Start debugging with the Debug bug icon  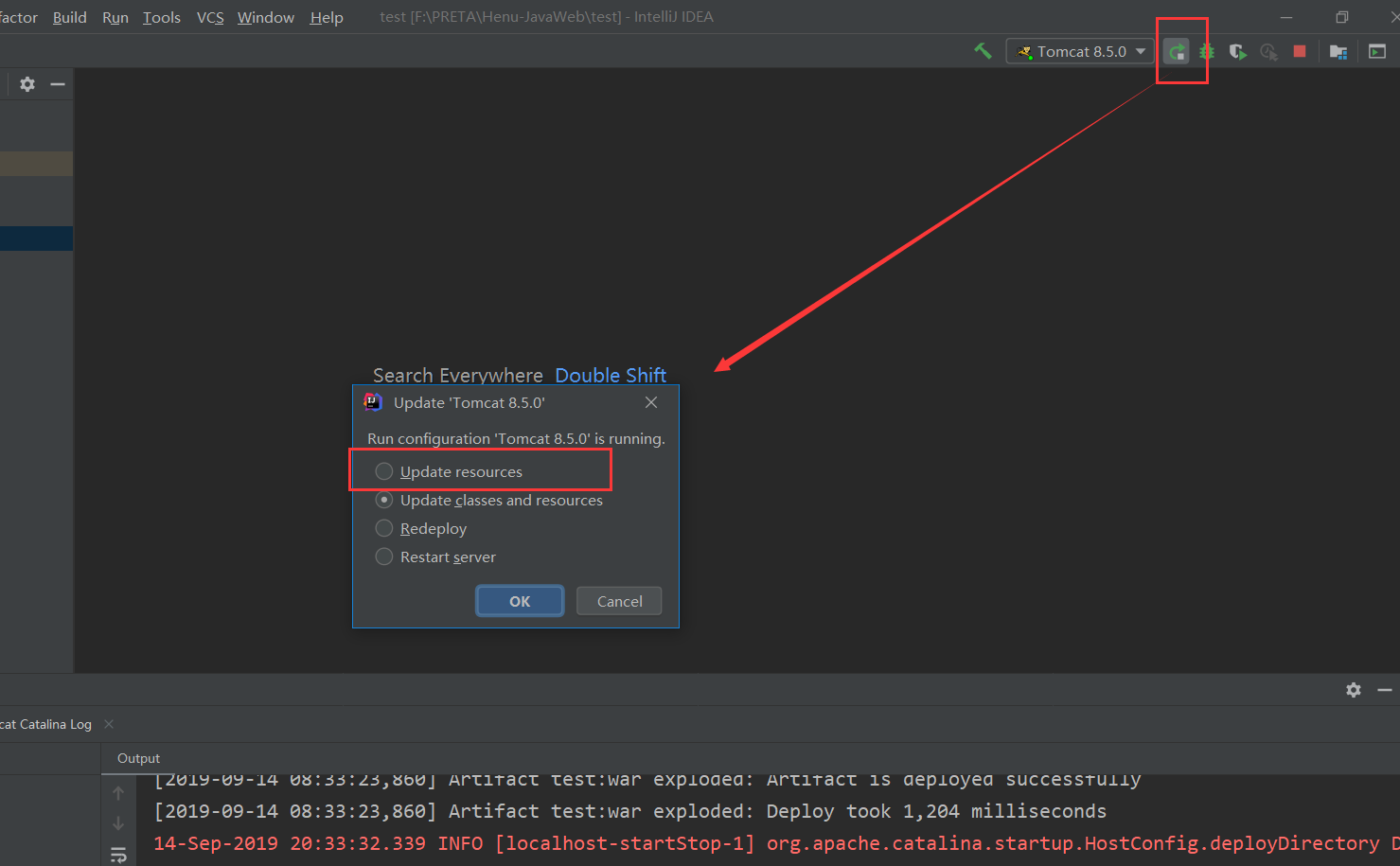pyautogui.click(x=1206, y=52)
